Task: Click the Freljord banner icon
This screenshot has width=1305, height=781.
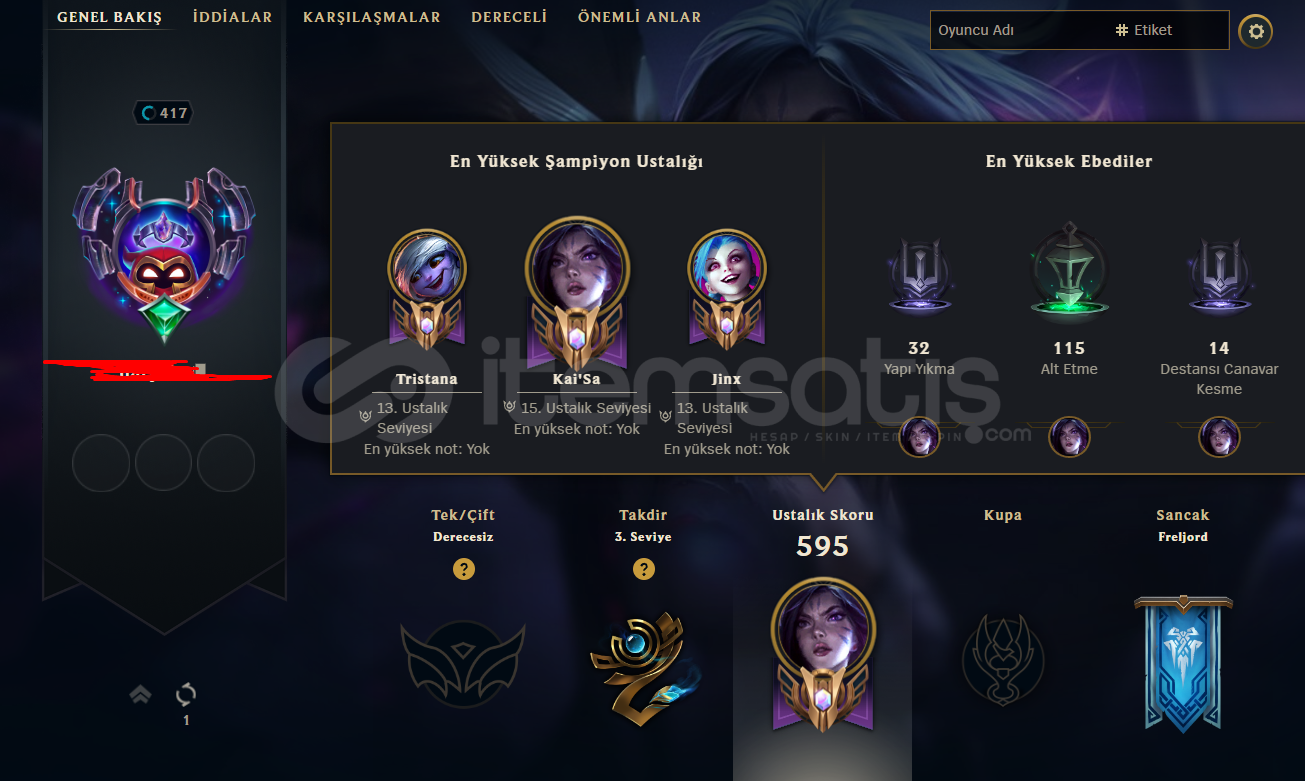Action: tap(1183, 662)
